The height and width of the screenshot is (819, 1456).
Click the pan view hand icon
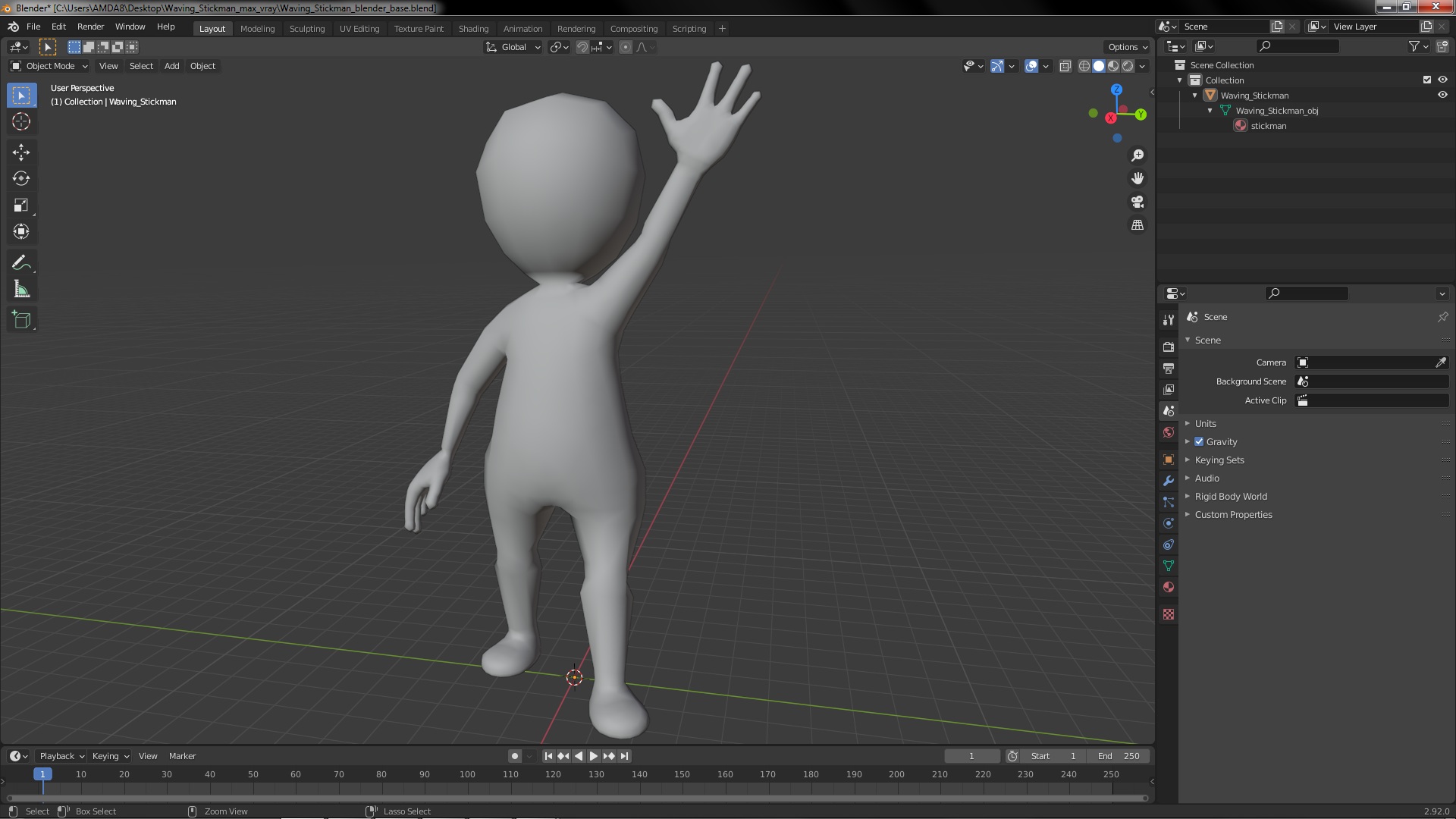1137,178
